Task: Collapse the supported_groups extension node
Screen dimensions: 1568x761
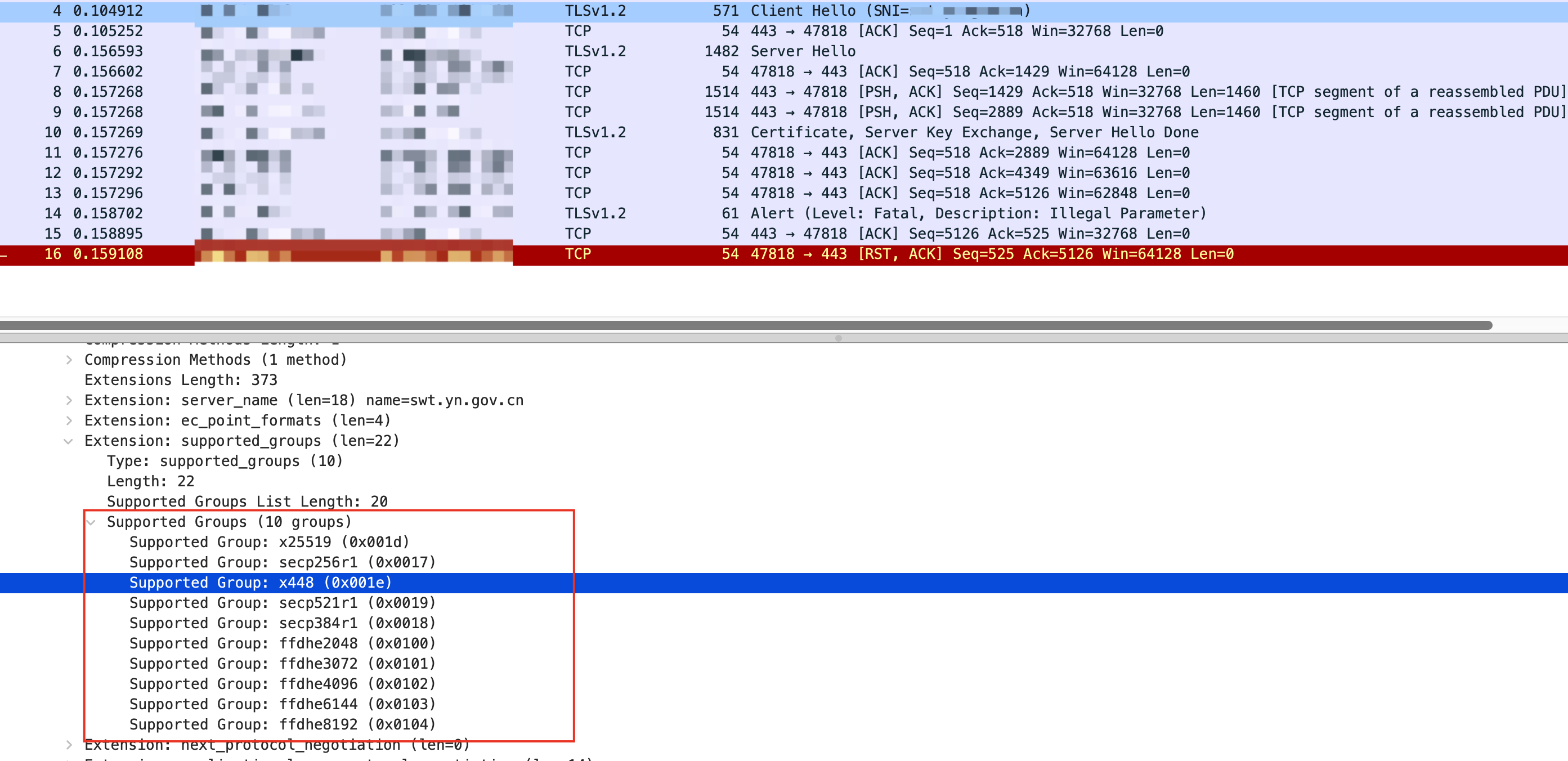Action: tap(69, 441)
